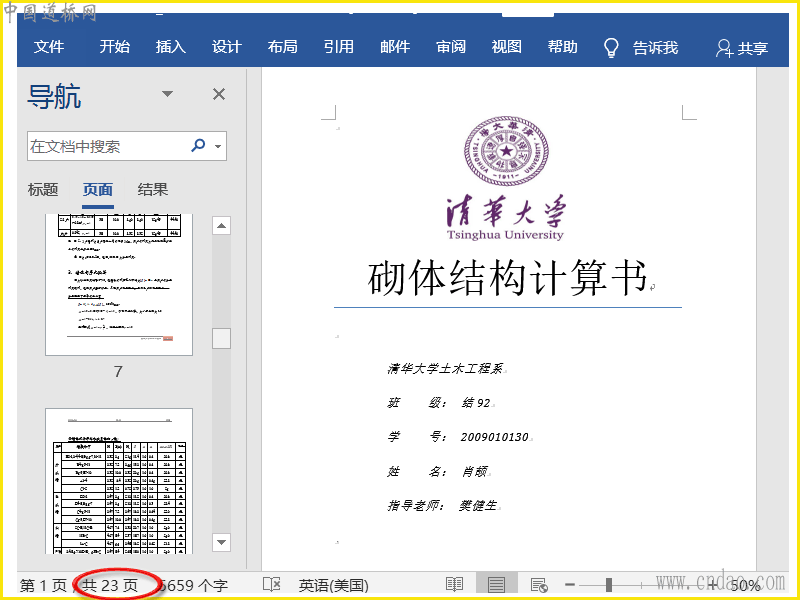The image size is (800, 600).
Task: Switch to Read Mode view icon
Action: tap(454, 584)
